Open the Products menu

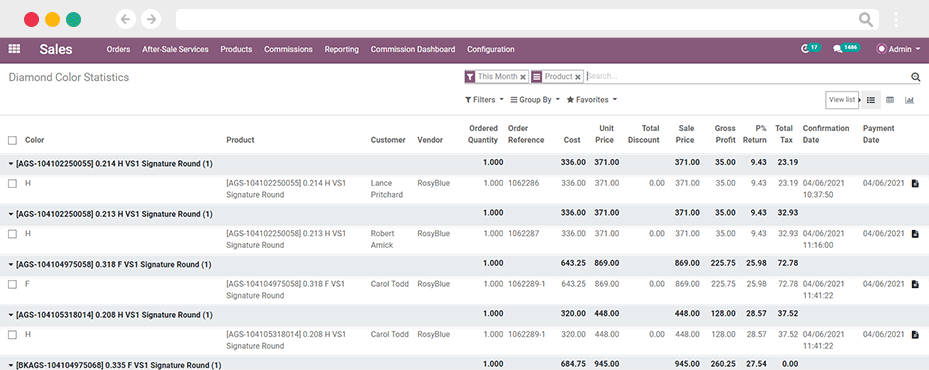point(236,49)
